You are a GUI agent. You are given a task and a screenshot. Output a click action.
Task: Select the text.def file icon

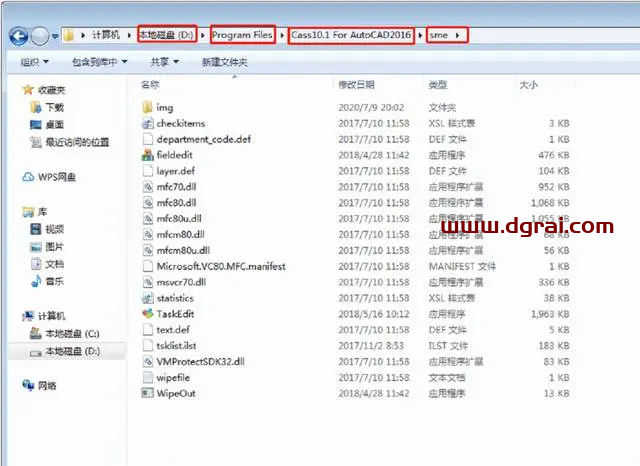point(147,330)
